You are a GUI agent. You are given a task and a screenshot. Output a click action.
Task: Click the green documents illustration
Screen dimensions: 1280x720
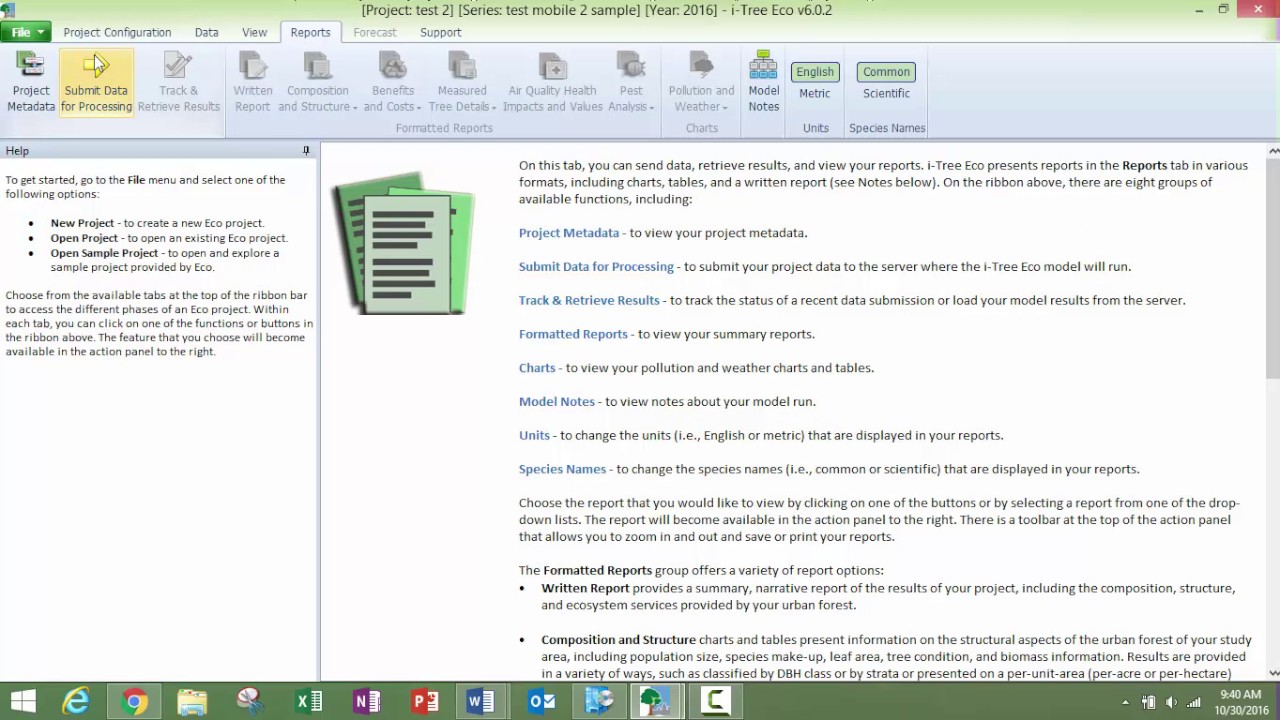click(403, 243)
